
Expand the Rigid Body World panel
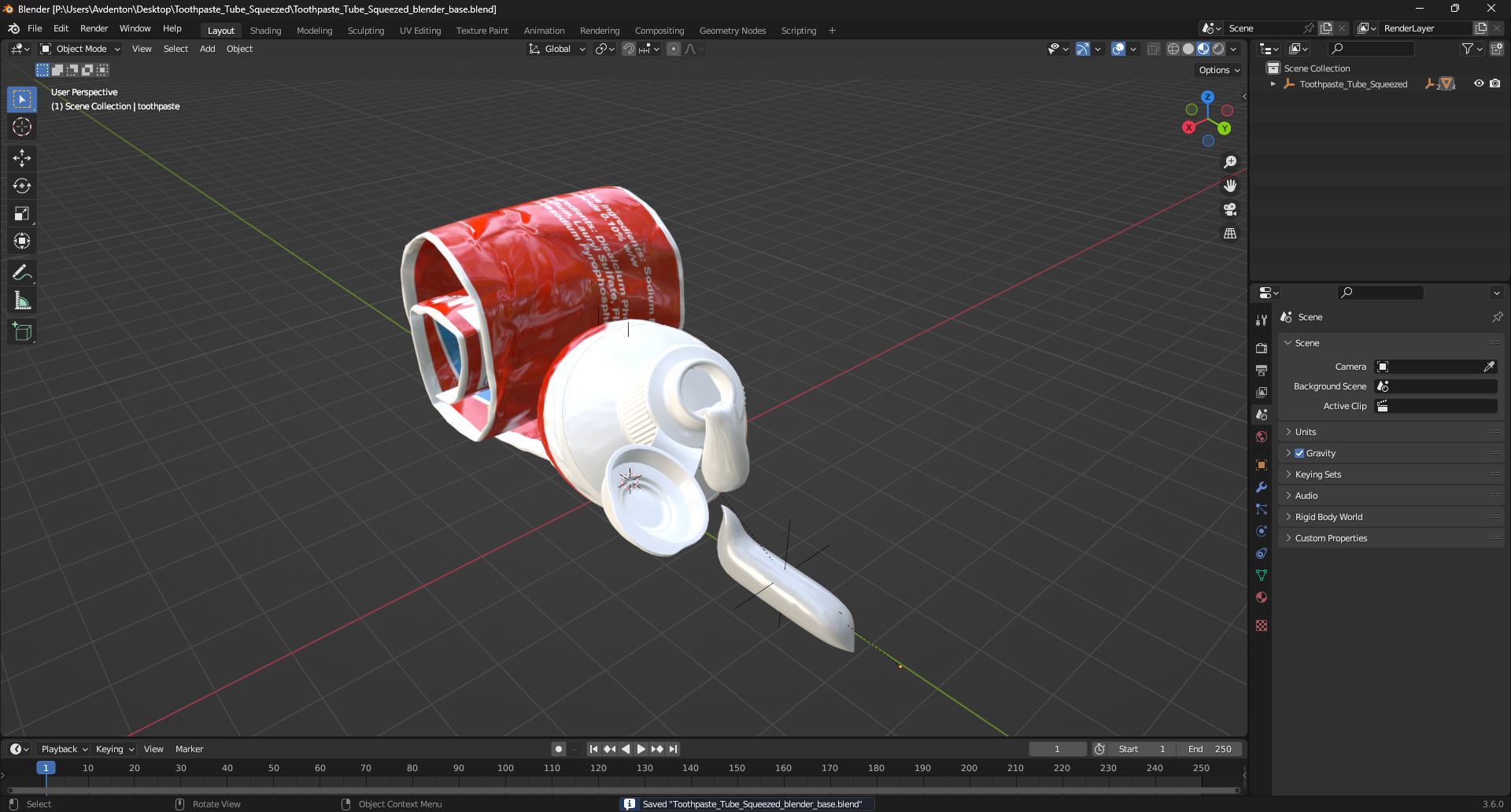(1391, 517)
